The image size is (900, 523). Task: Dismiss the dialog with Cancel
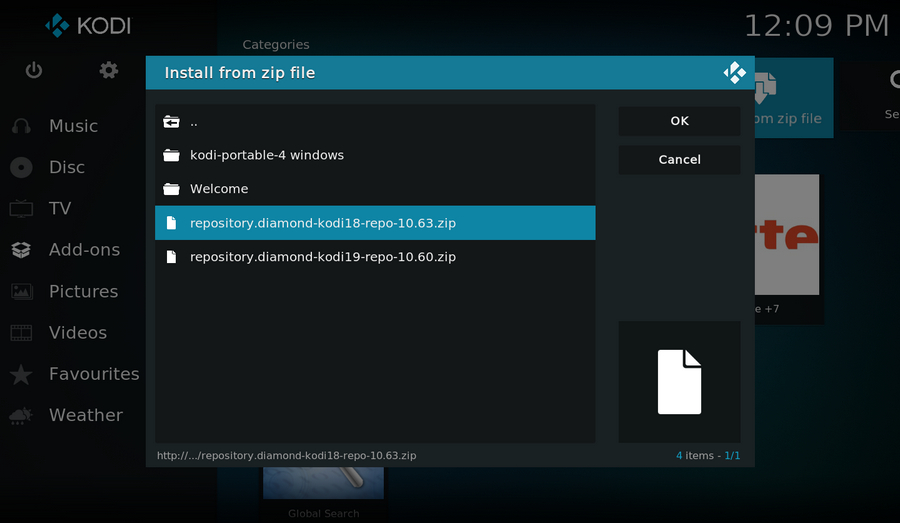coord(679,160)
